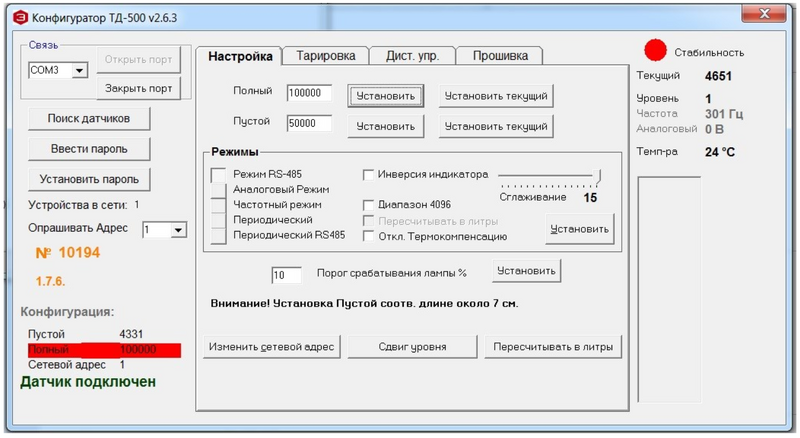Click the Сдвиг уровня button
800x438 pixels.
412,347
